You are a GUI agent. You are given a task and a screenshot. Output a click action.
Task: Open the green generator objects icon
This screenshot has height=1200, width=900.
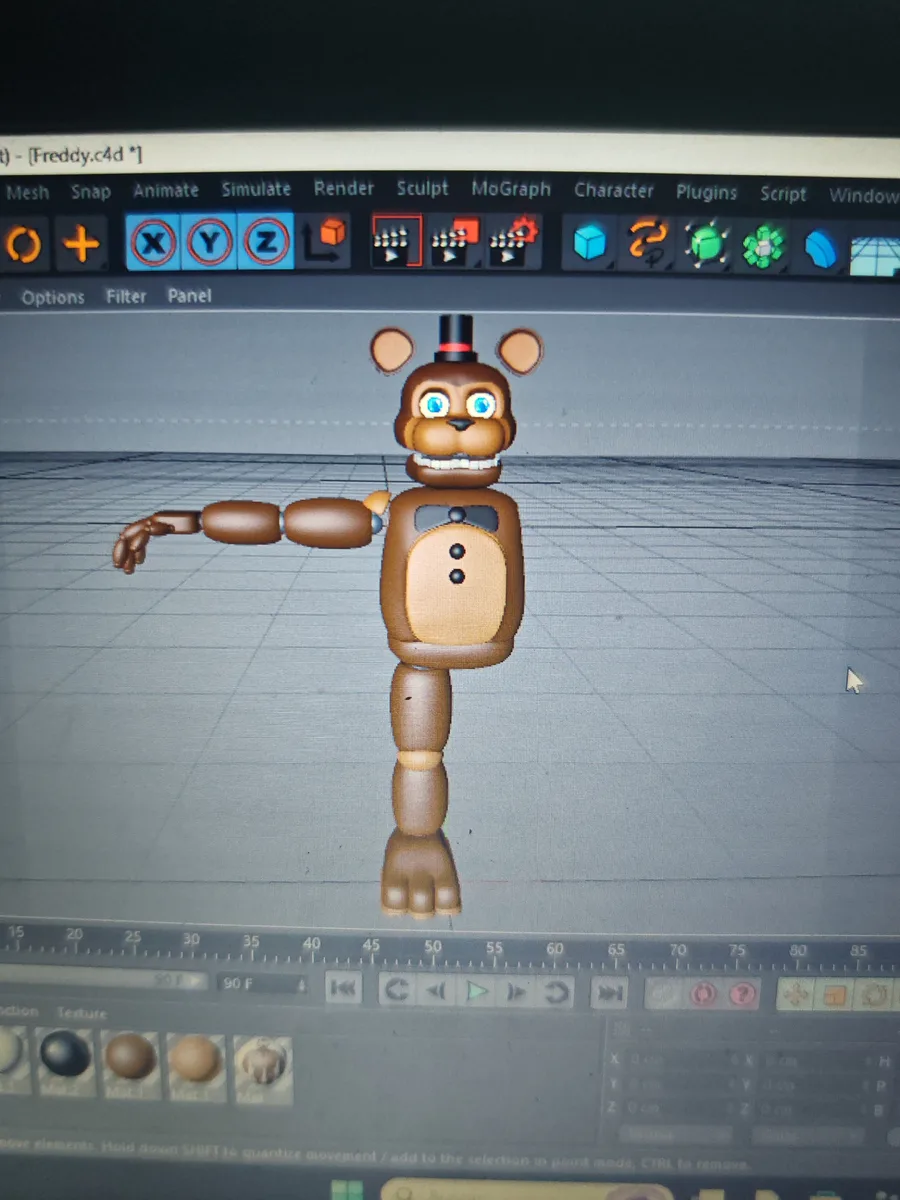coord(707,245)
